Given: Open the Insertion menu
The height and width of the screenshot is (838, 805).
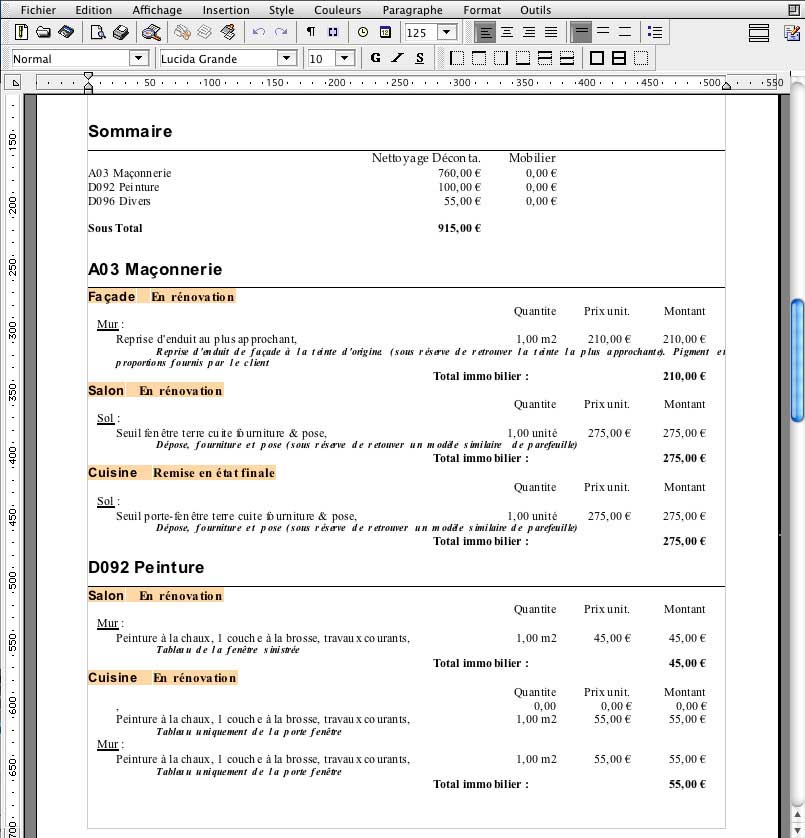Looking at the screenshot, I should (226, 10).
